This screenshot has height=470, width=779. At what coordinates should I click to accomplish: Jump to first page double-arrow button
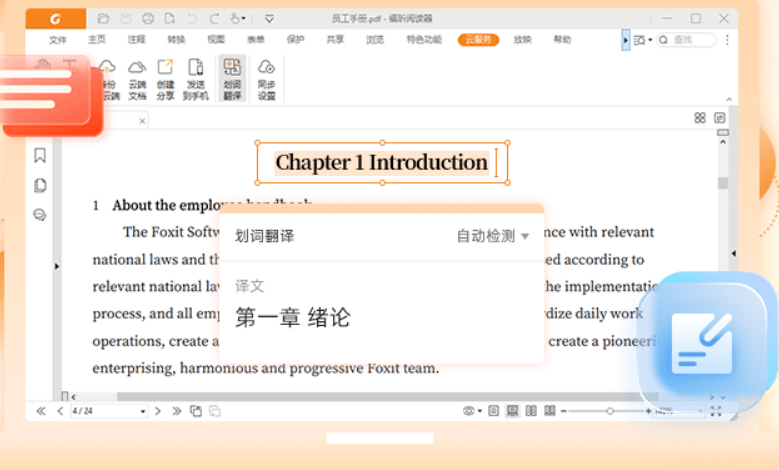[41, 411]
